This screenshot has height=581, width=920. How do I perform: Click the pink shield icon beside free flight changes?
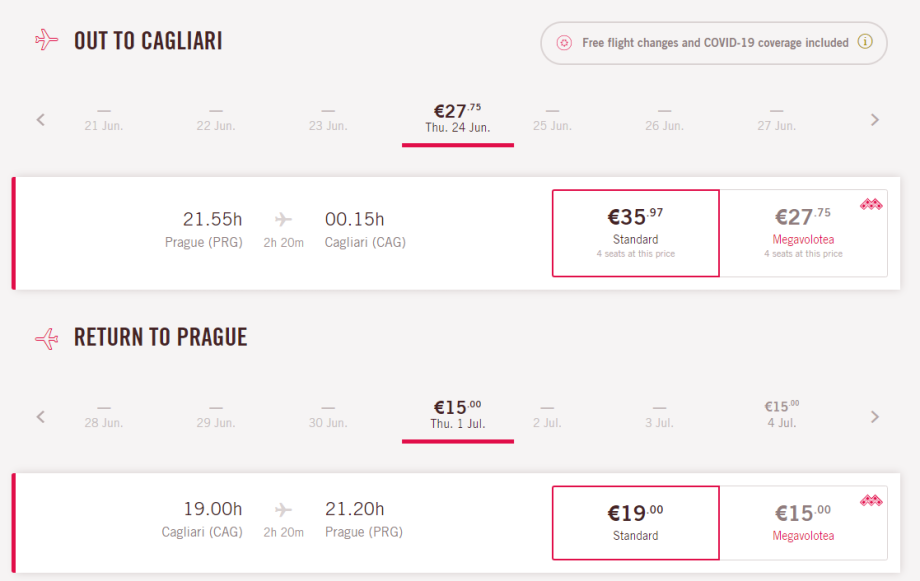click(x=564, y=43)
